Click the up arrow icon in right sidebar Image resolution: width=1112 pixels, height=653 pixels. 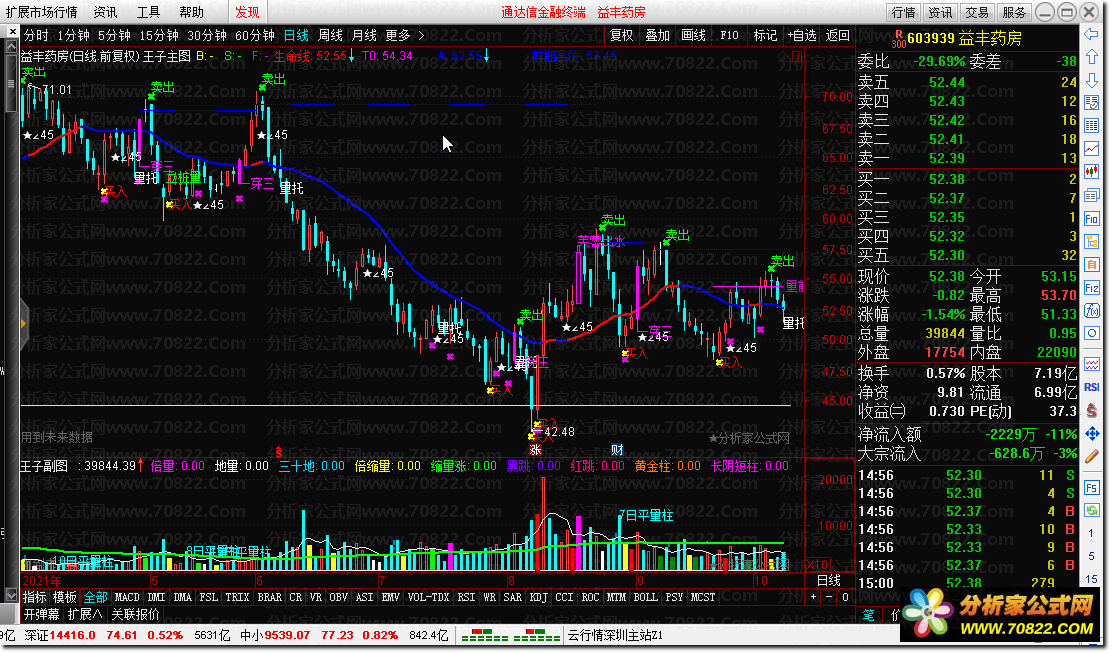[1091, 57]
